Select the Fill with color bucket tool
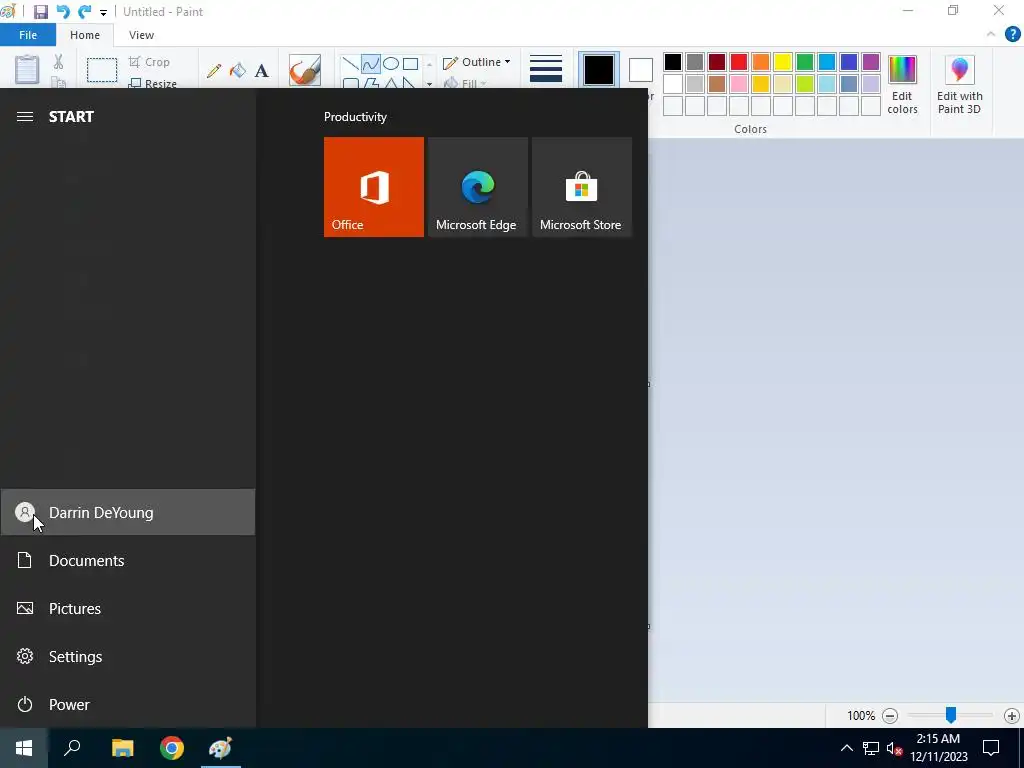 point(238,71)
